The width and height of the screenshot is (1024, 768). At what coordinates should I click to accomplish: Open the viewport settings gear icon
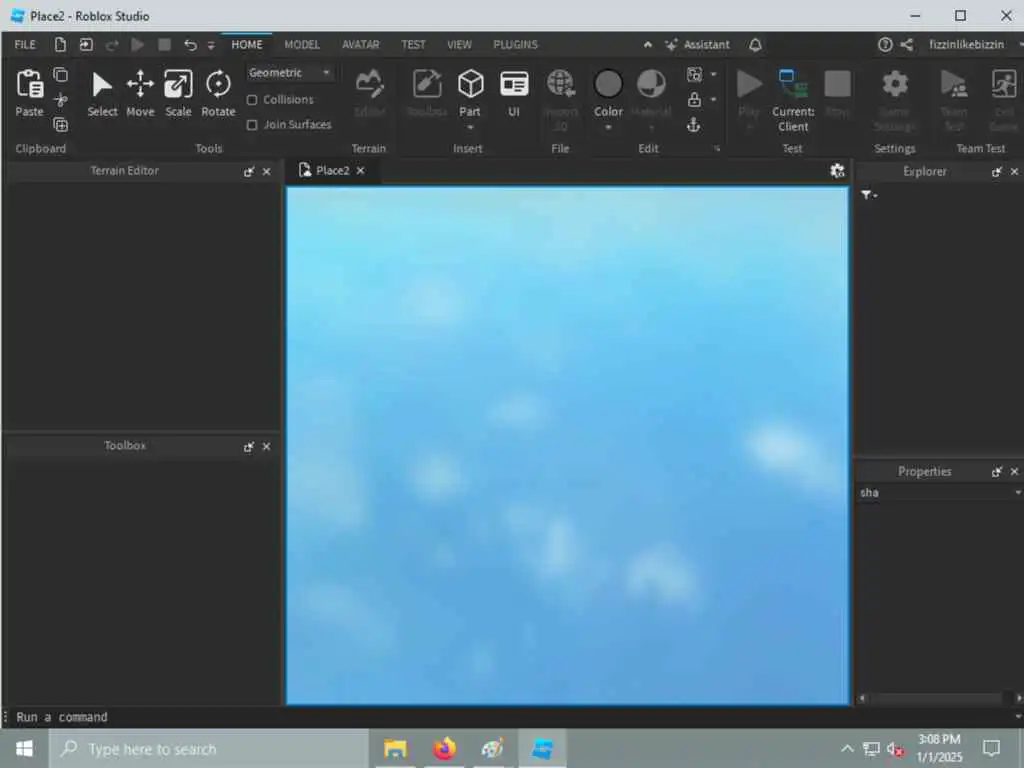[x=837, y=170]
